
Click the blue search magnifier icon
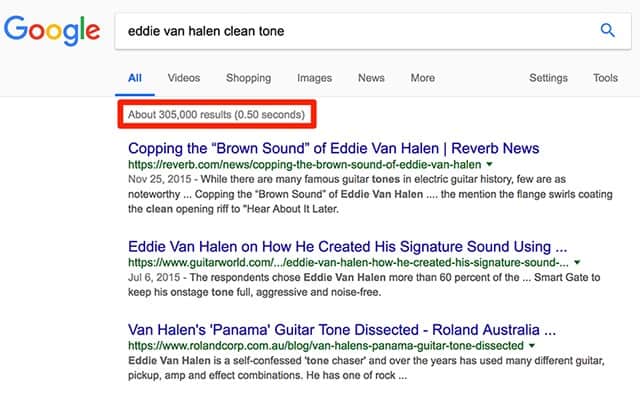(x=607, y=31)
